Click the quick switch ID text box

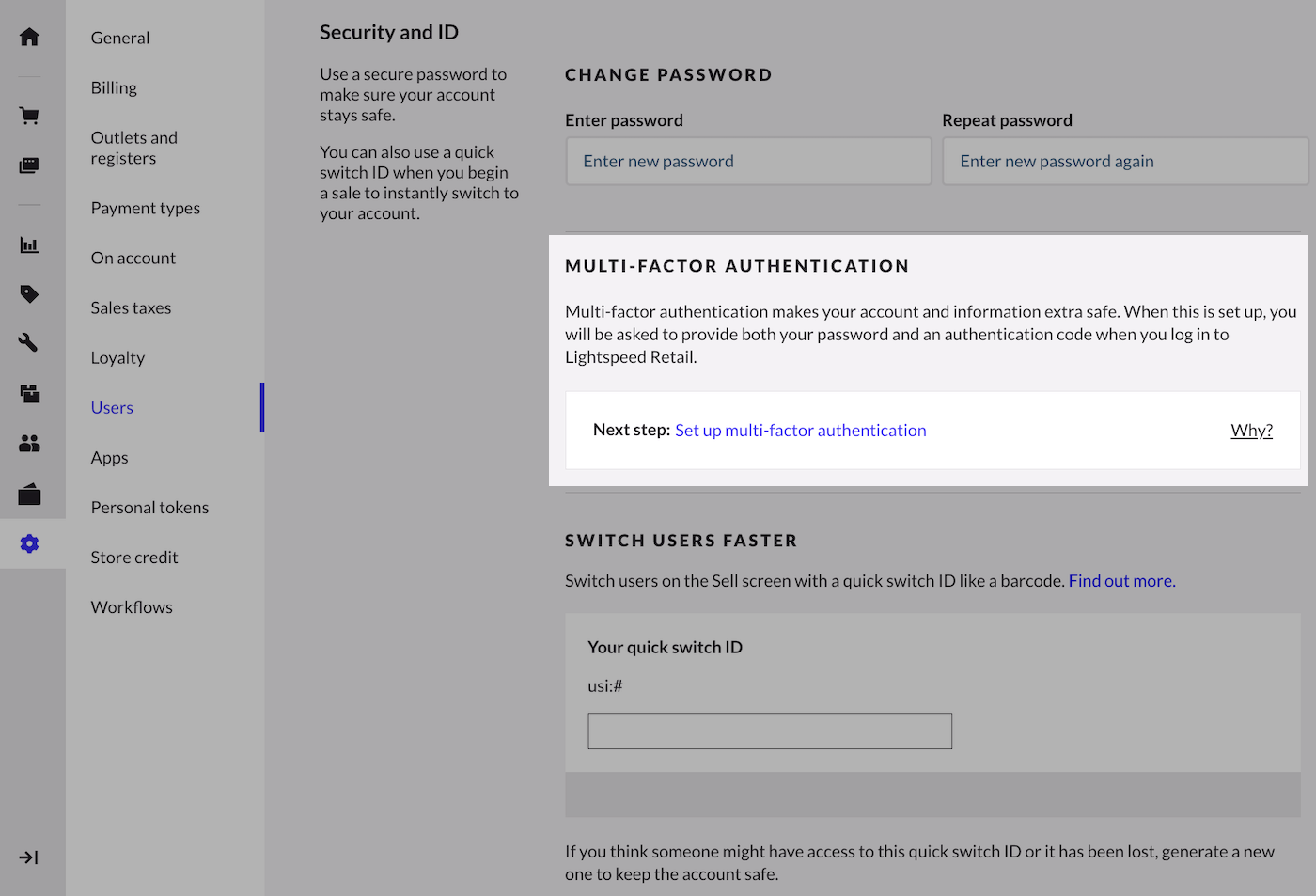pos(770,731)
